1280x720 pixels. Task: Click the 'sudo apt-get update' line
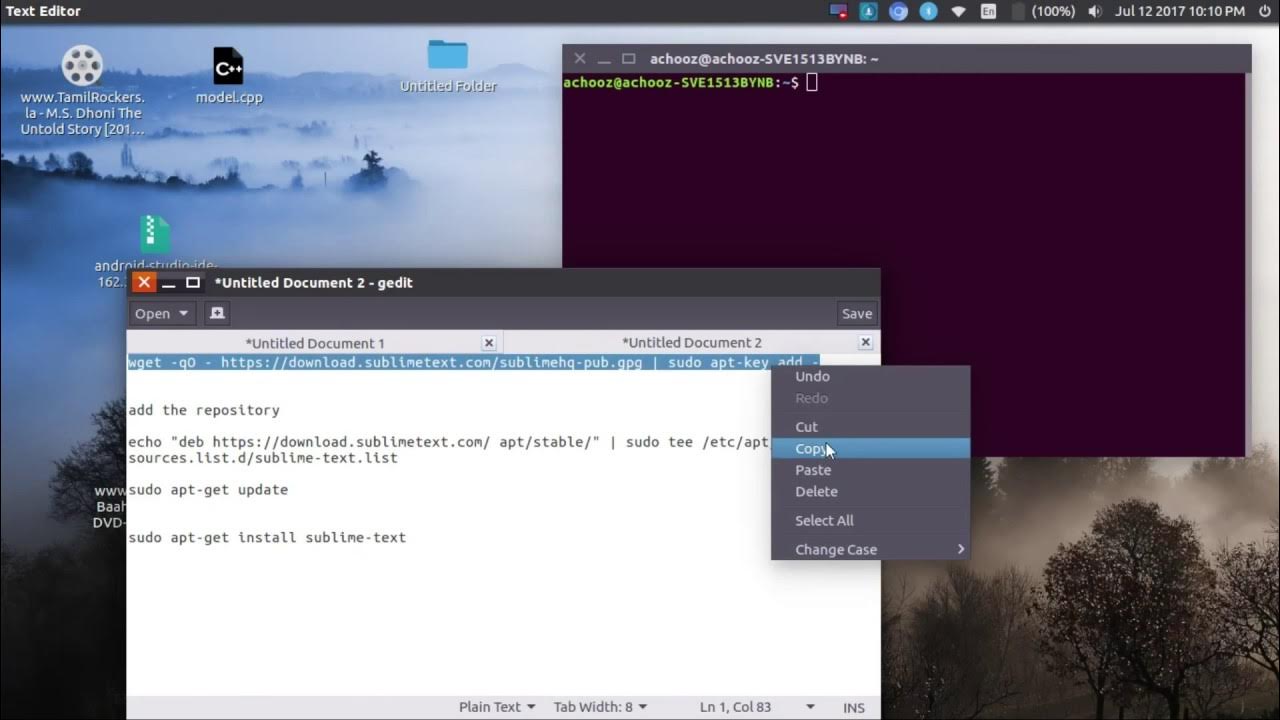coord(208,490)
